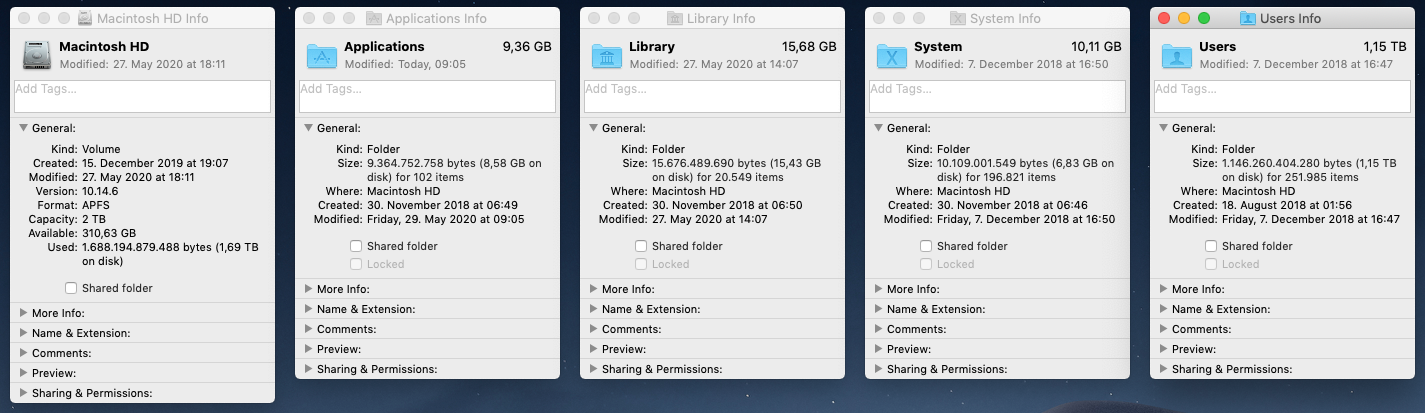Expand More Info in Users Info
The height and width of the screenshot is (413, 1425).
coord(1163,289)
